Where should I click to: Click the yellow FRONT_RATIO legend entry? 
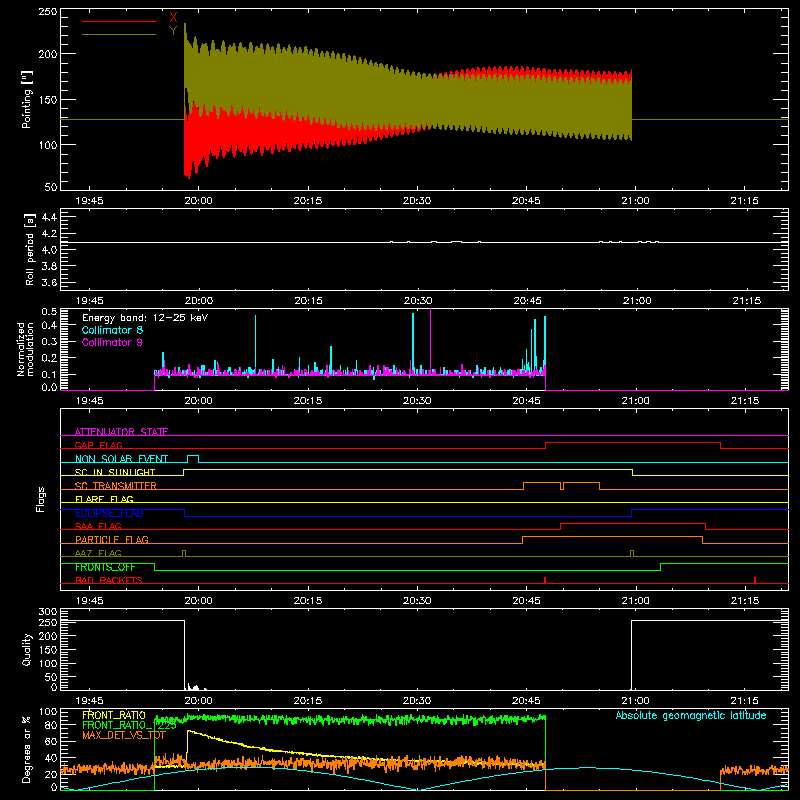(x=114, y=715)
